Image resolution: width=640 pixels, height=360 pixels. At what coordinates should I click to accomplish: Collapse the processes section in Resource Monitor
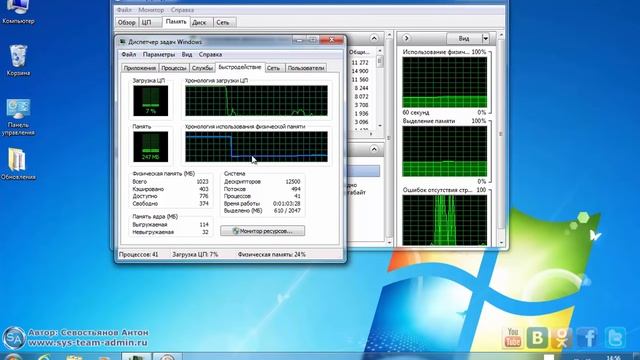(374, 38)
